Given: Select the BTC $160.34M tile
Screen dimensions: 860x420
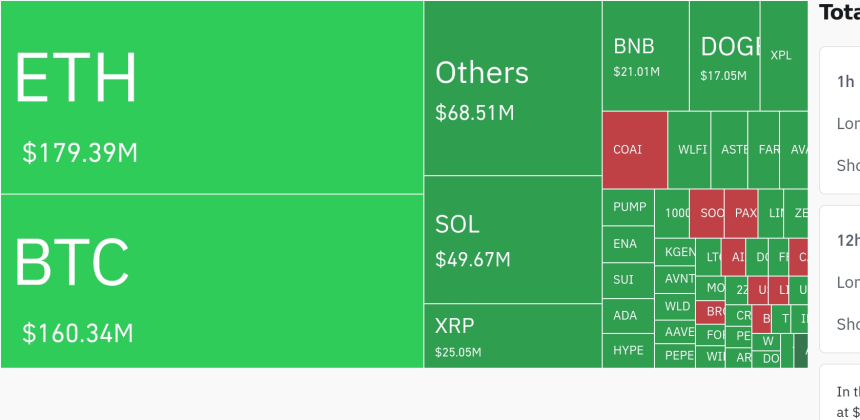Looking at the screenshot, I should pos(212,281).
